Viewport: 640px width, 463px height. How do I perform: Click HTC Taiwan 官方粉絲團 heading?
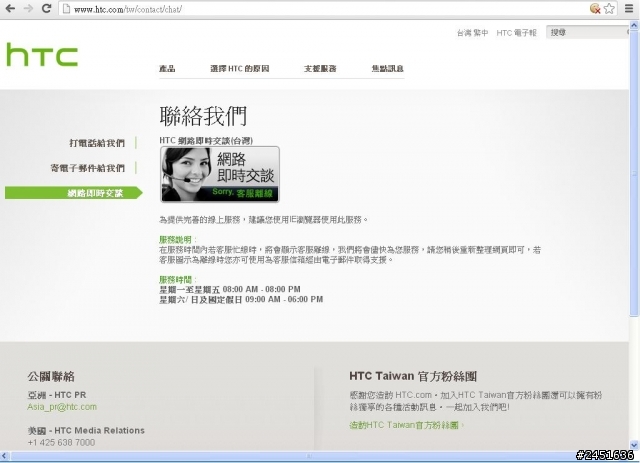(x=413, y=376)
